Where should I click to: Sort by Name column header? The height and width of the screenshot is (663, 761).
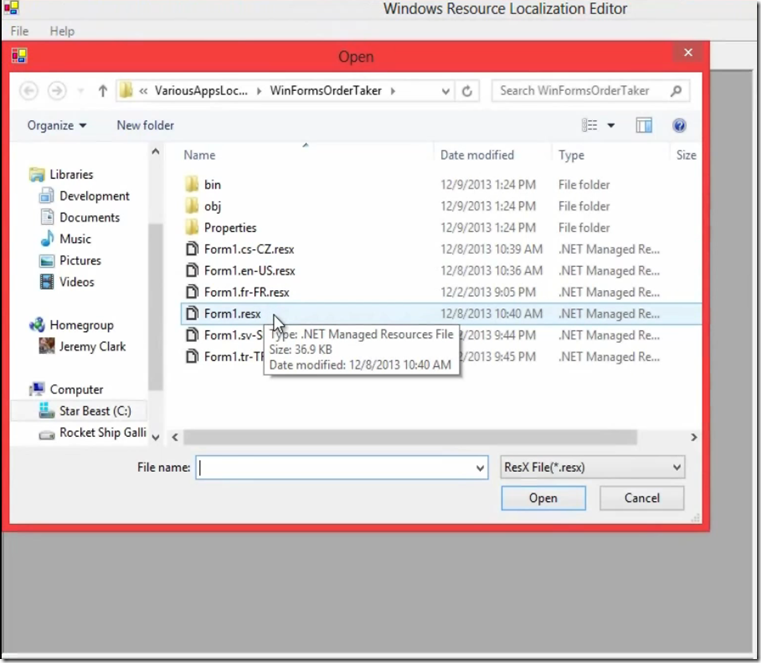click(199, 155)
